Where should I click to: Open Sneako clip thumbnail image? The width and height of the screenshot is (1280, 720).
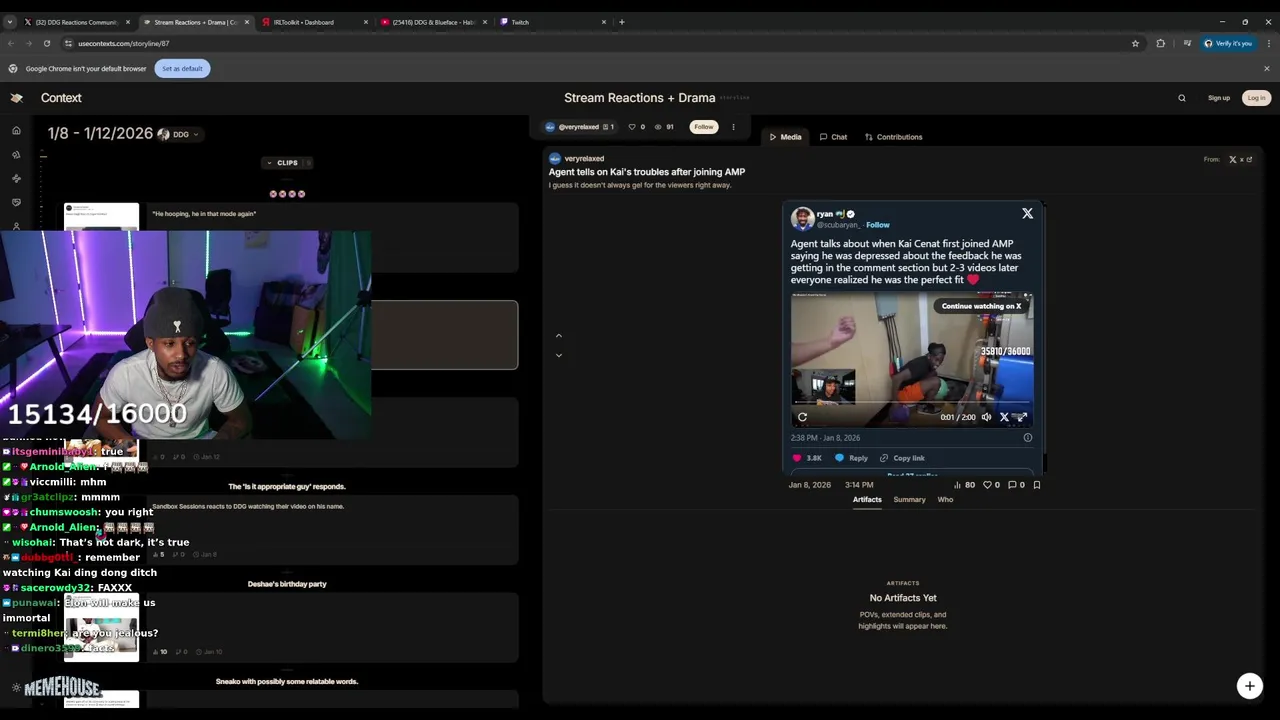click(101, 698)
